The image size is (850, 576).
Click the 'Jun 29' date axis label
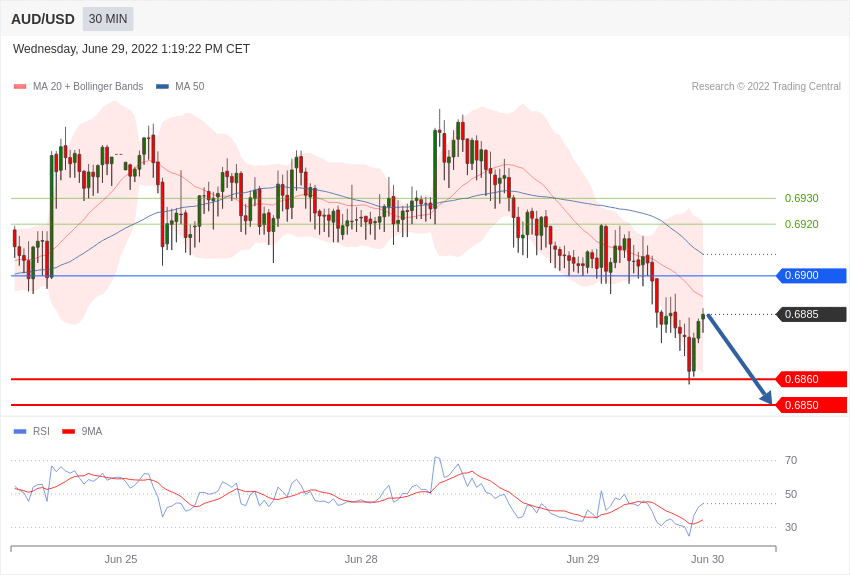pos(583,559)
